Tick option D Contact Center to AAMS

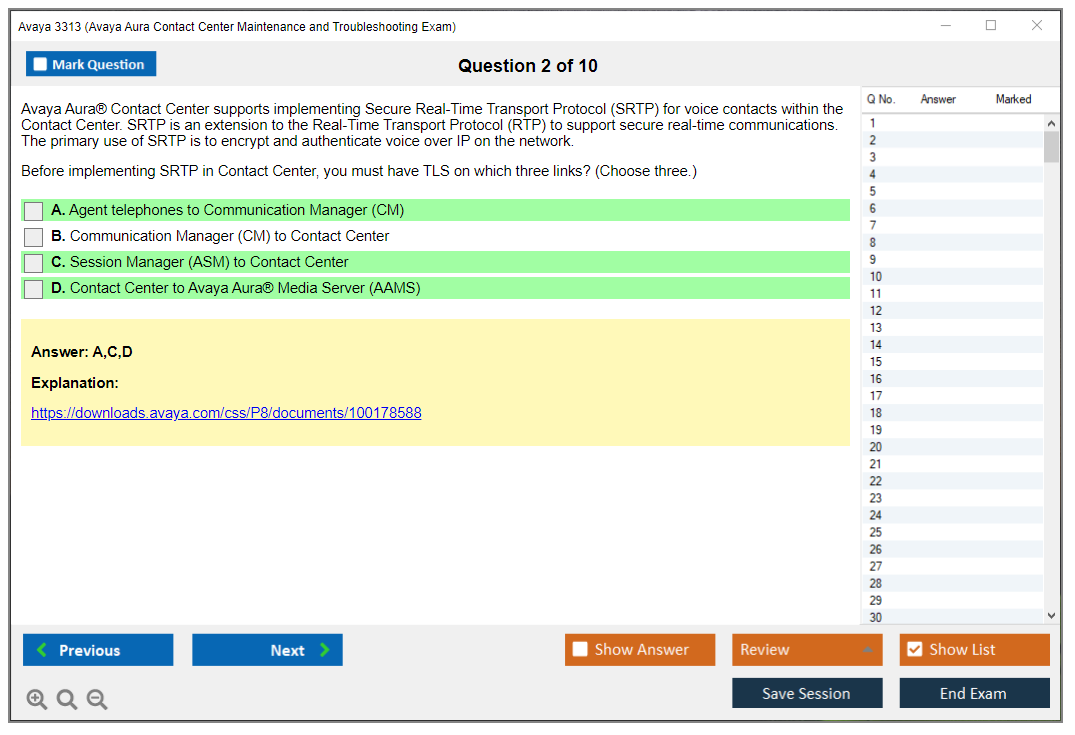33,289
